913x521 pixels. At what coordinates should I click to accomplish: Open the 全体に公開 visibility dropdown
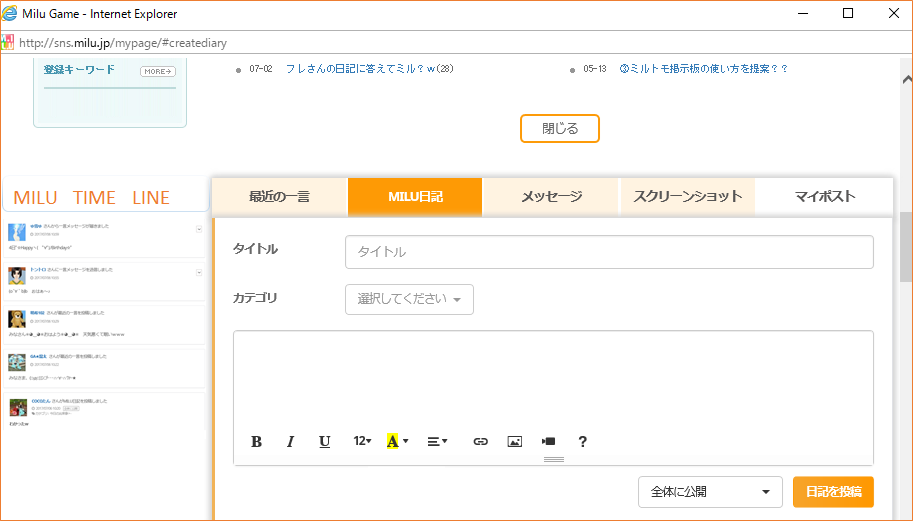click(710, 492)
